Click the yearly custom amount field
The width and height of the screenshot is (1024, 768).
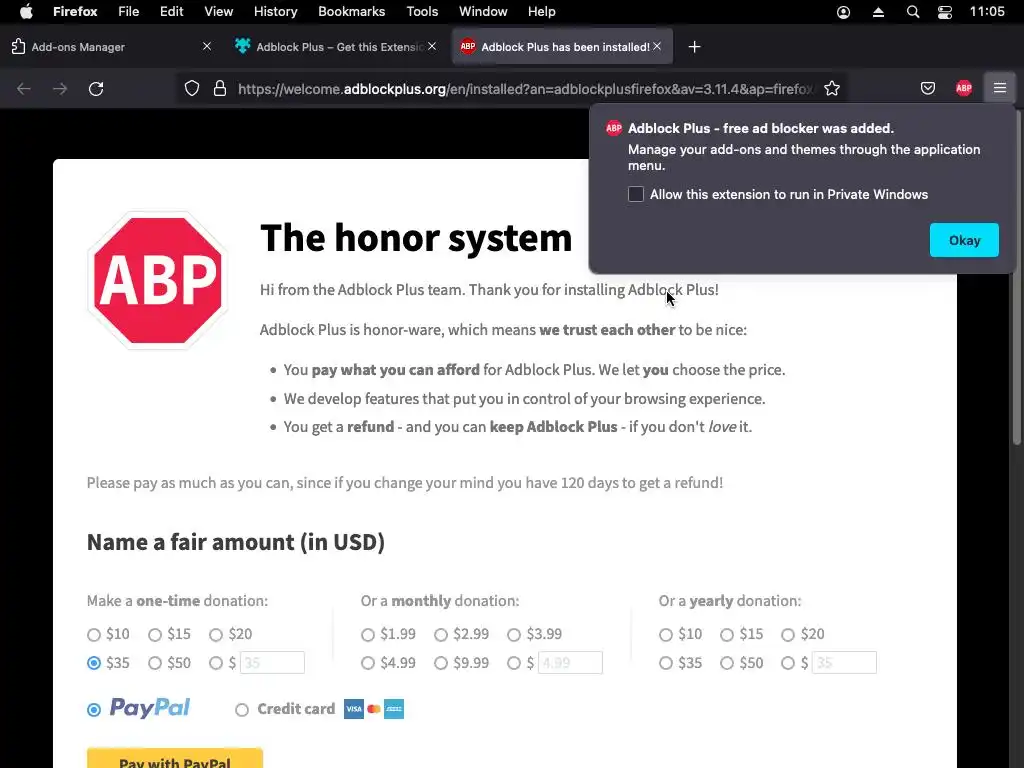(844, 663)
